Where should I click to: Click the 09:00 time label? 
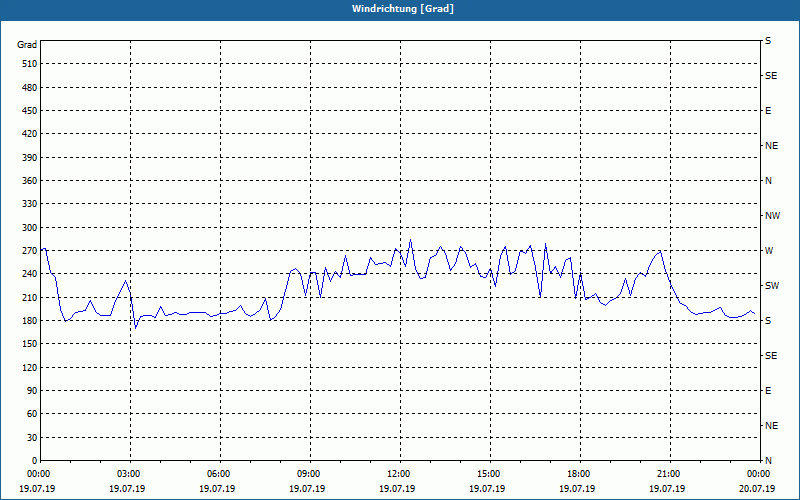(x=310, y=474)
